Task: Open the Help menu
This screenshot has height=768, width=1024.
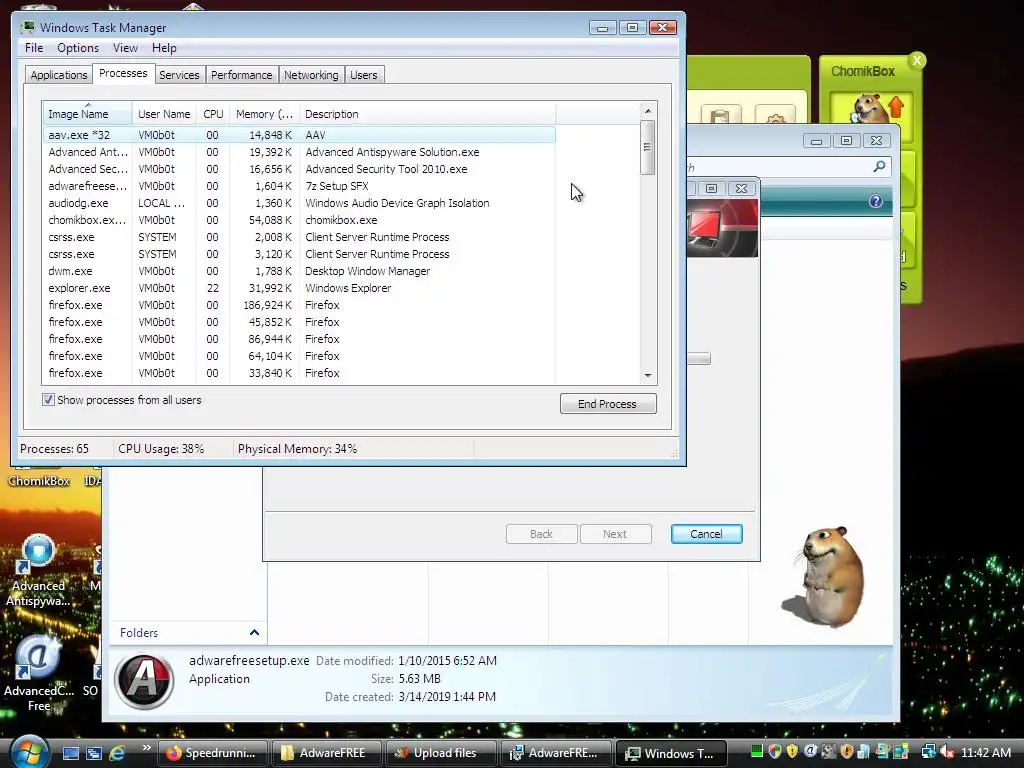Action: 164,48
